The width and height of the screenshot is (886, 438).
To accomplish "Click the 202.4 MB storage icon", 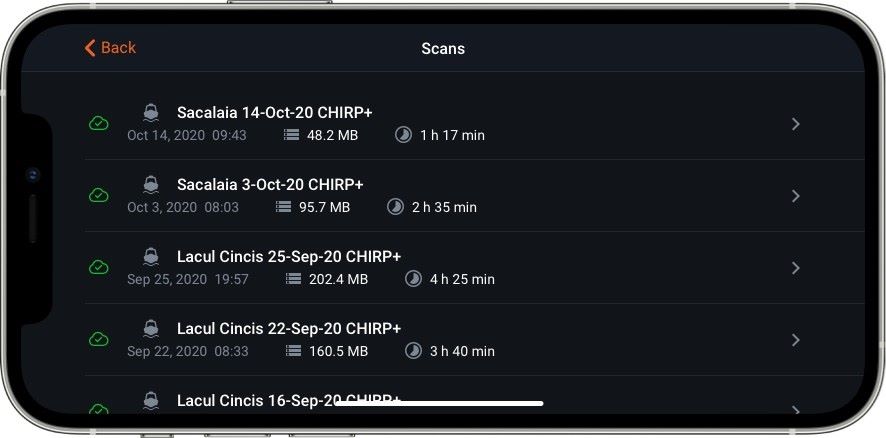I will (x=294, y=279).
